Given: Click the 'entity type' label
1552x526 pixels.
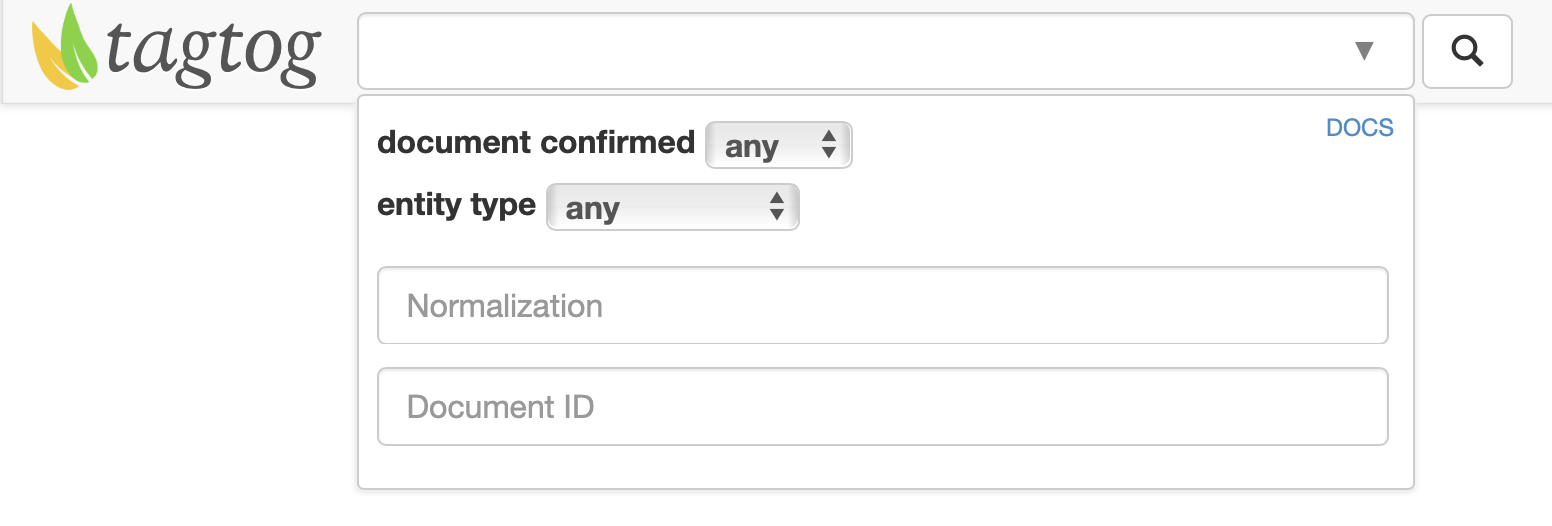Looking at the screenshot, I should pyautogui.click(x=456, y=205).
